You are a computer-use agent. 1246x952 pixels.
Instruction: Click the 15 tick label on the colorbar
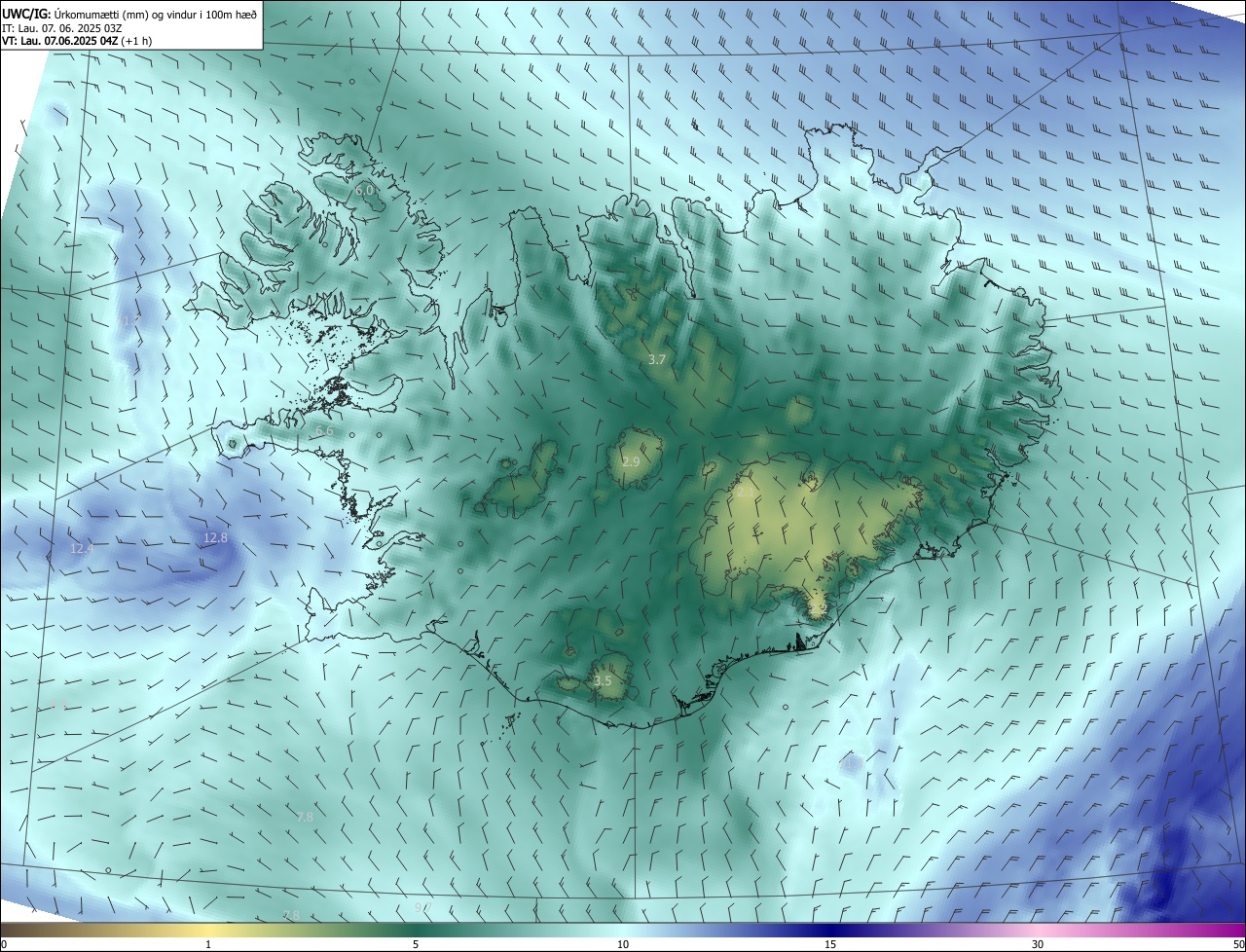(x=830, y=944)
